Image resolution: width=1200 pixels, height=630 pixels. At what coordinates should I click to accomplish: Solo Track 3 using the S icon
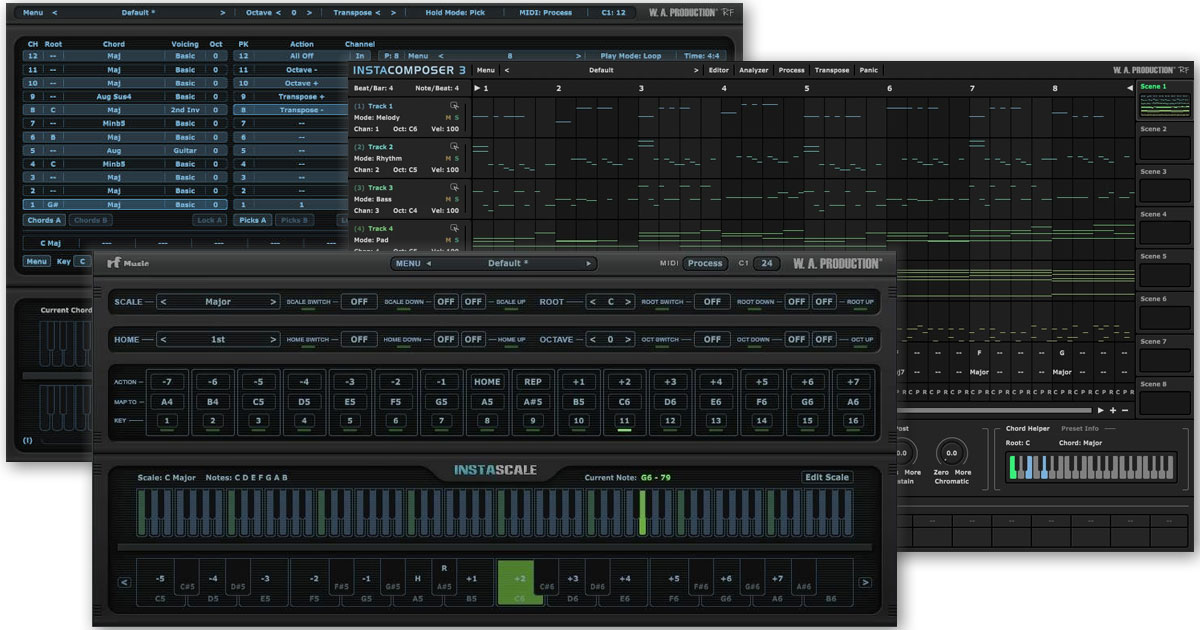pyautogui.click(x=457, y=200)
